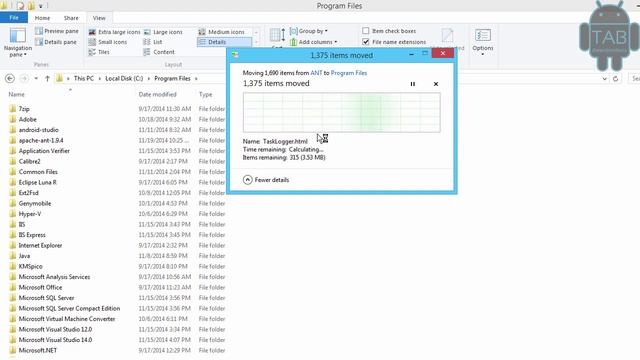640x360 pixels.
Task: Open the Add columns dropdown
Action: pos(313,42)
